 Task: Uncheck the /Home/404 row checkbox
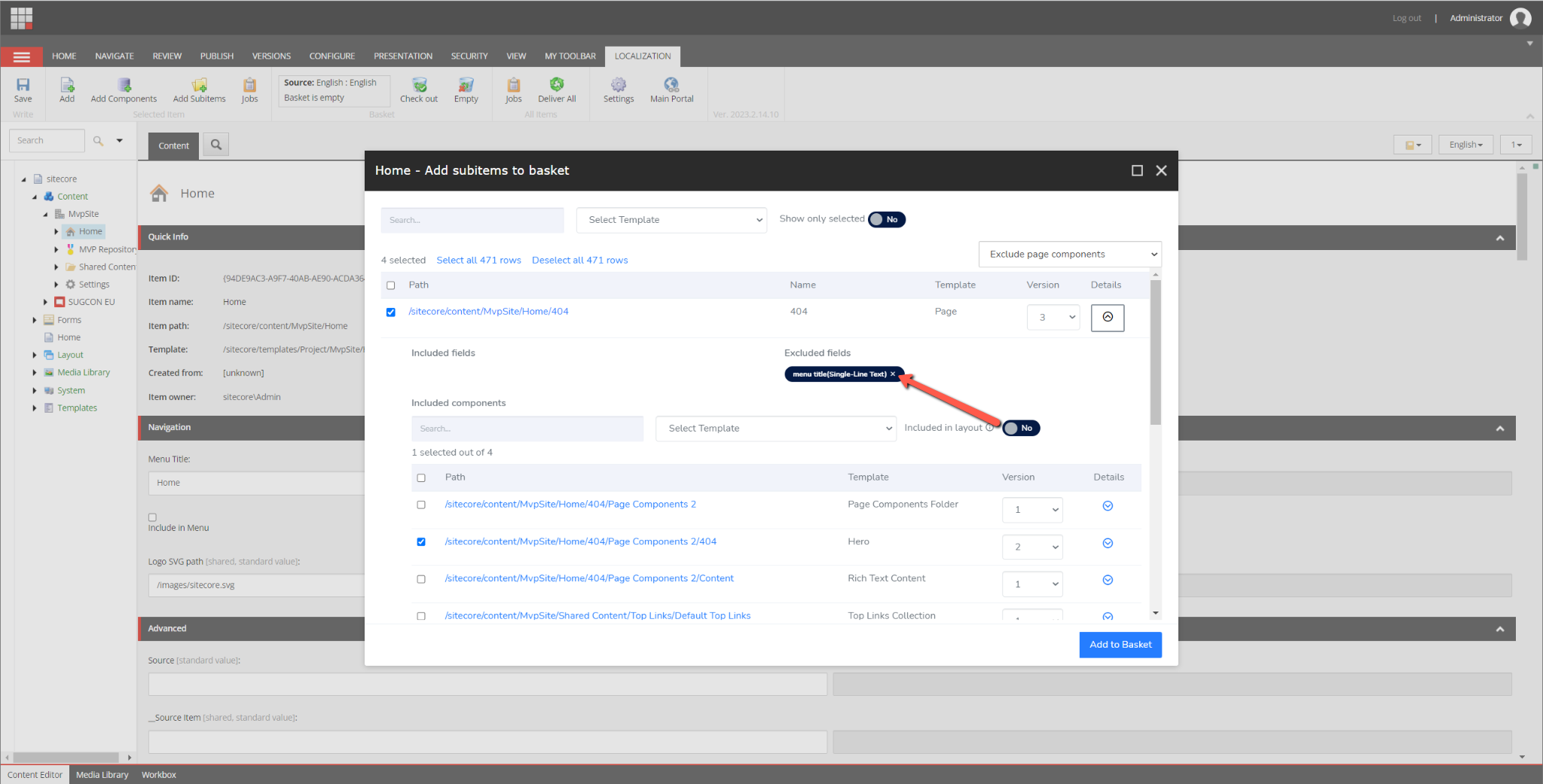(391, 312)
